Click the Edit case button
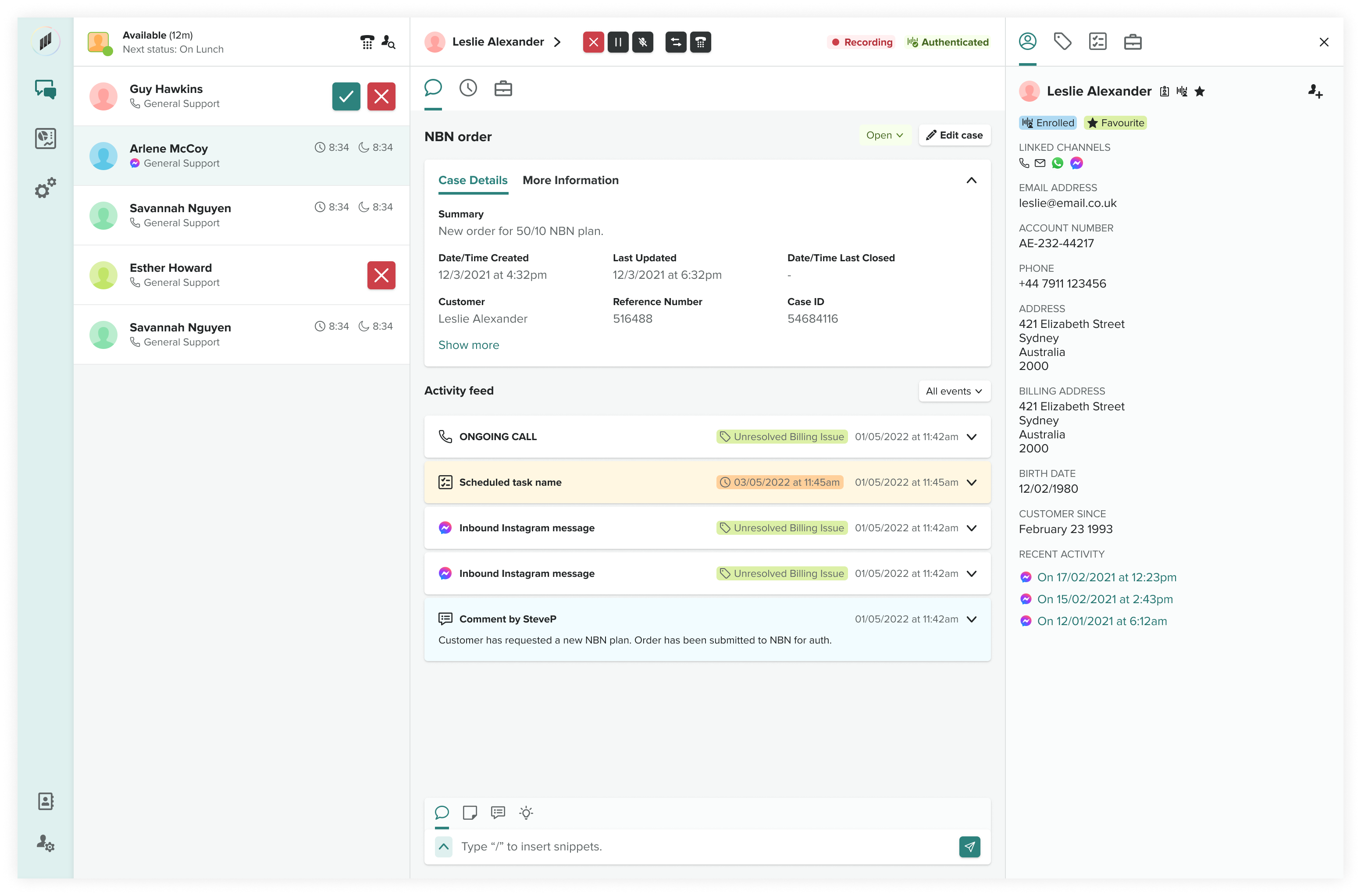 (954, 135)
